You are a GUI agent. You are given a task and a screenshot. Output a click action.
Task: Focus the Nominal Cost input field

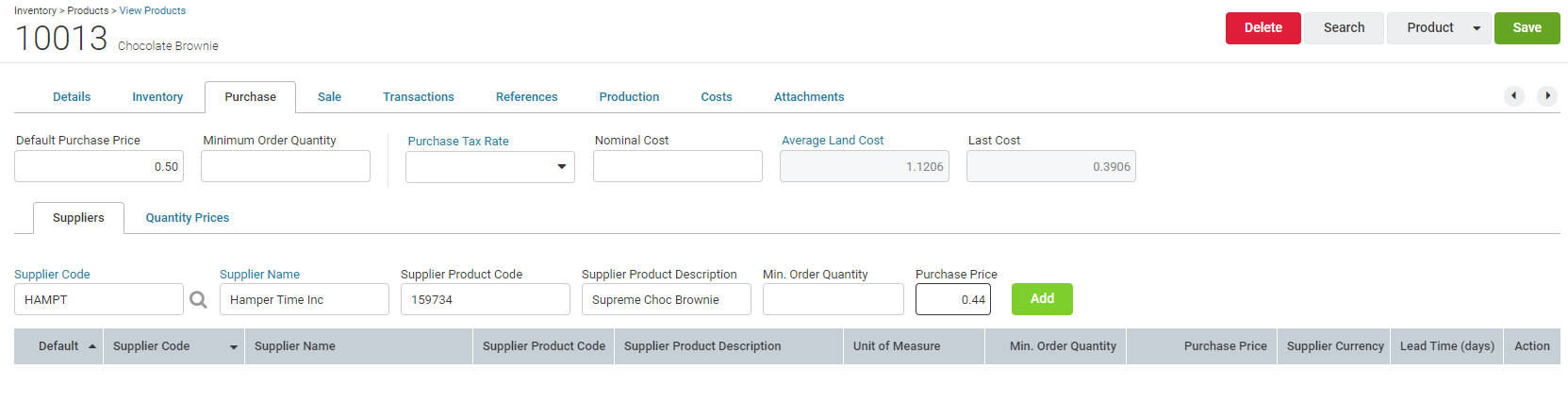pos(678,166)
